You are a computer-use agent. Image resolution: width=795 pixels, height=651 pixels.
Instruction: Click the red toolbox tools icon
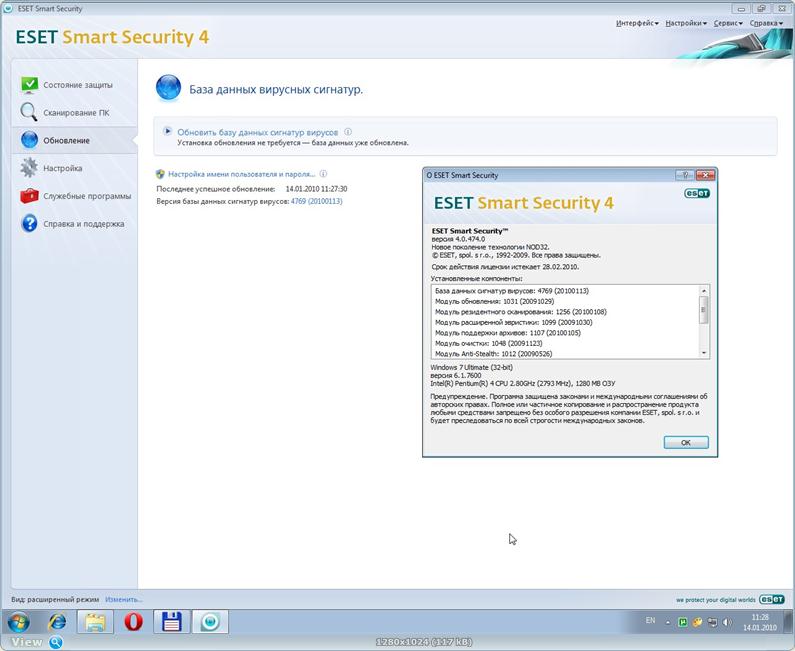click(x=29, y=195)
